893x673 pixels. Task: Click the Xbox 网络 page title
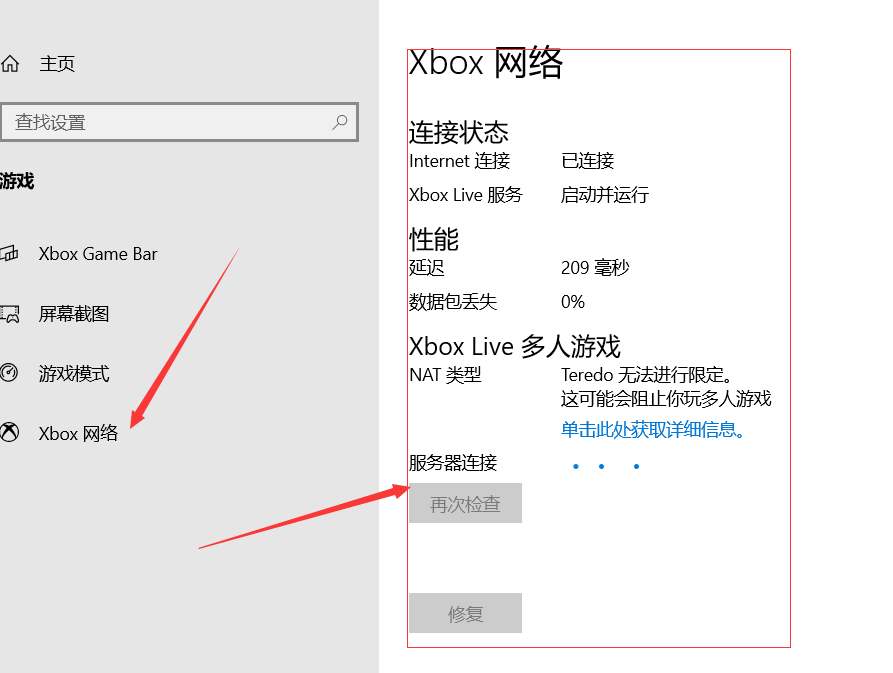486,63
